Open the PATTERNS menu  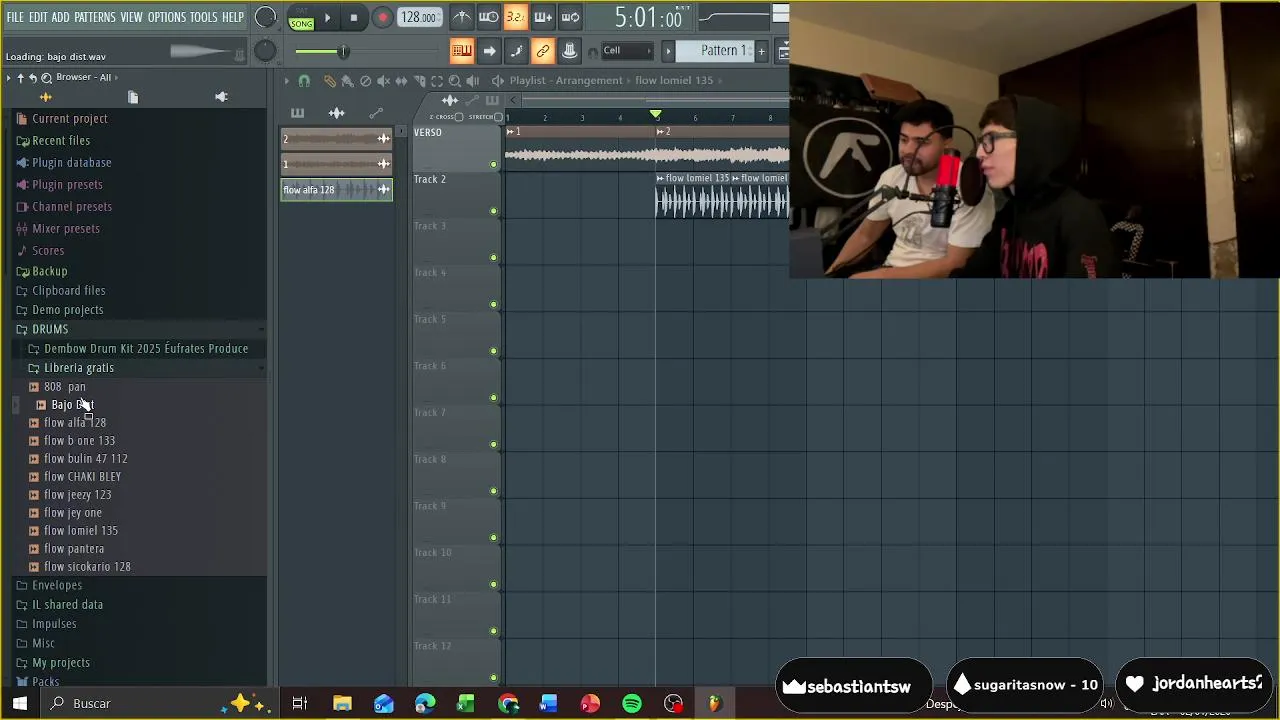click(95, 18)
